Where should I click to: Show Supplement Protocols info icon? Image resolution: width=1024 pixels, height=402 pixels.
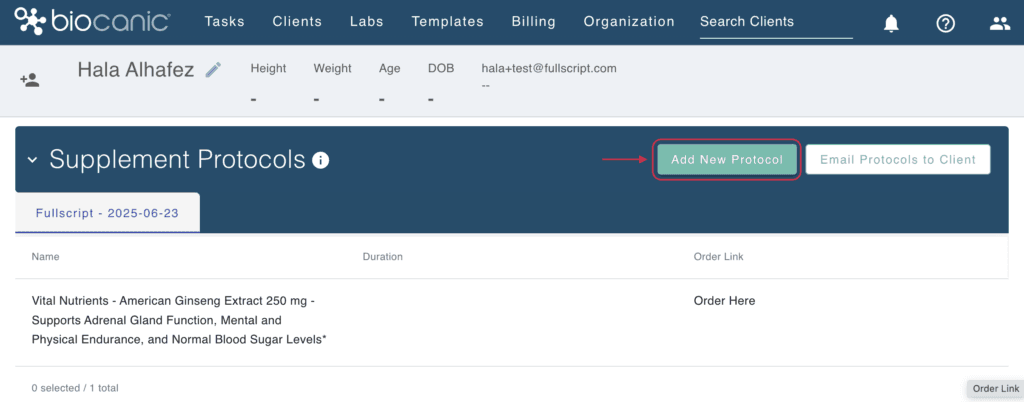320,160
